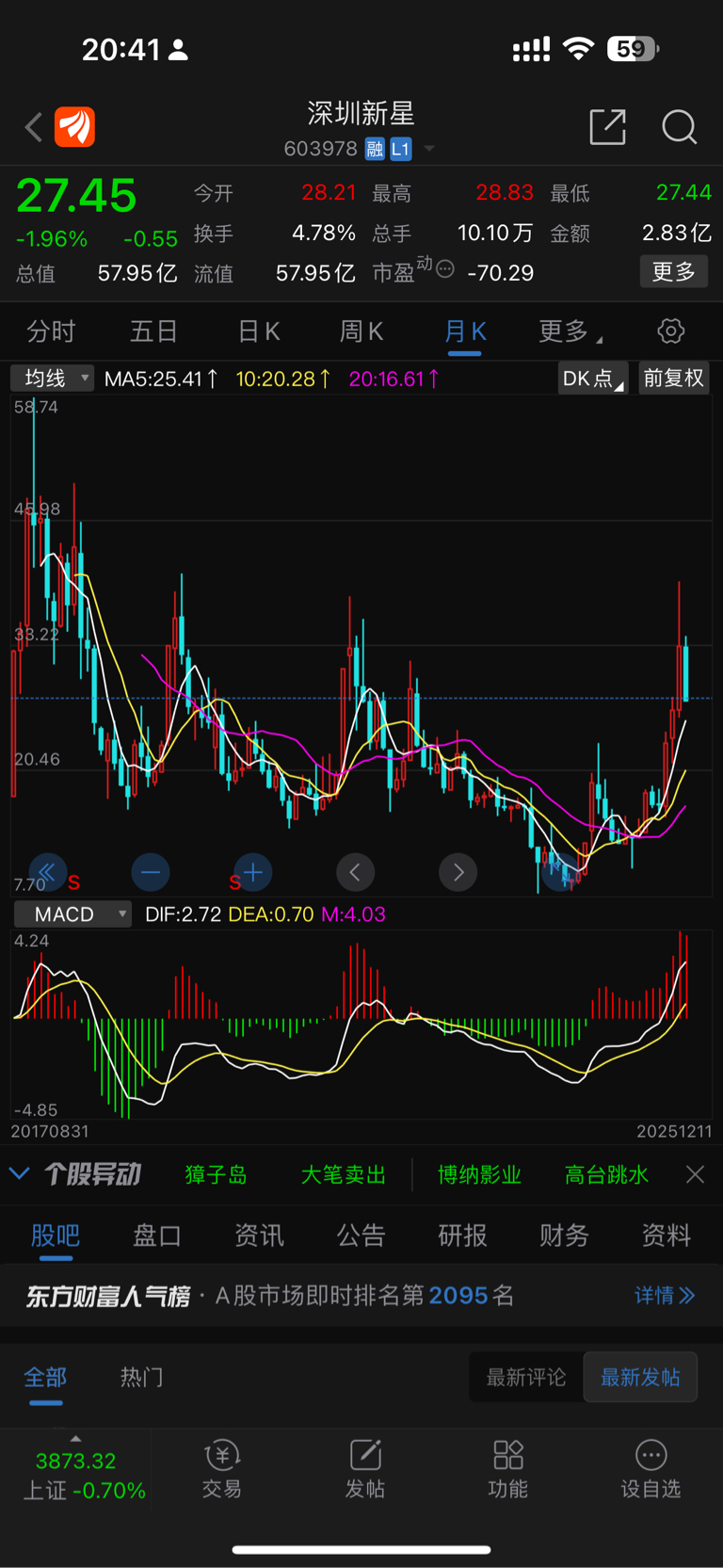Open 大笔卖出 alert item
This screenshot has height=1568, width=723.
(344, 1174)
